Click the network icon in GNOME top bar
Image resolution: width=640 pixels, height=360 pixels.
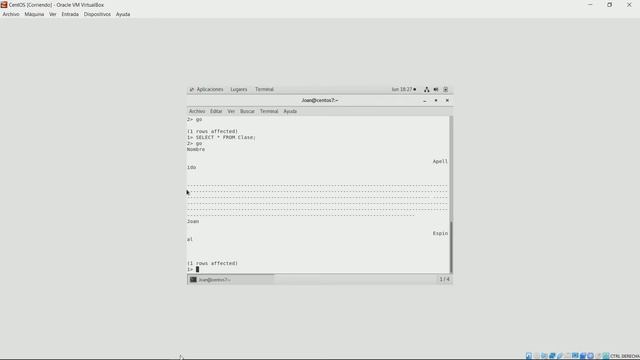click(x=427, y=89)
